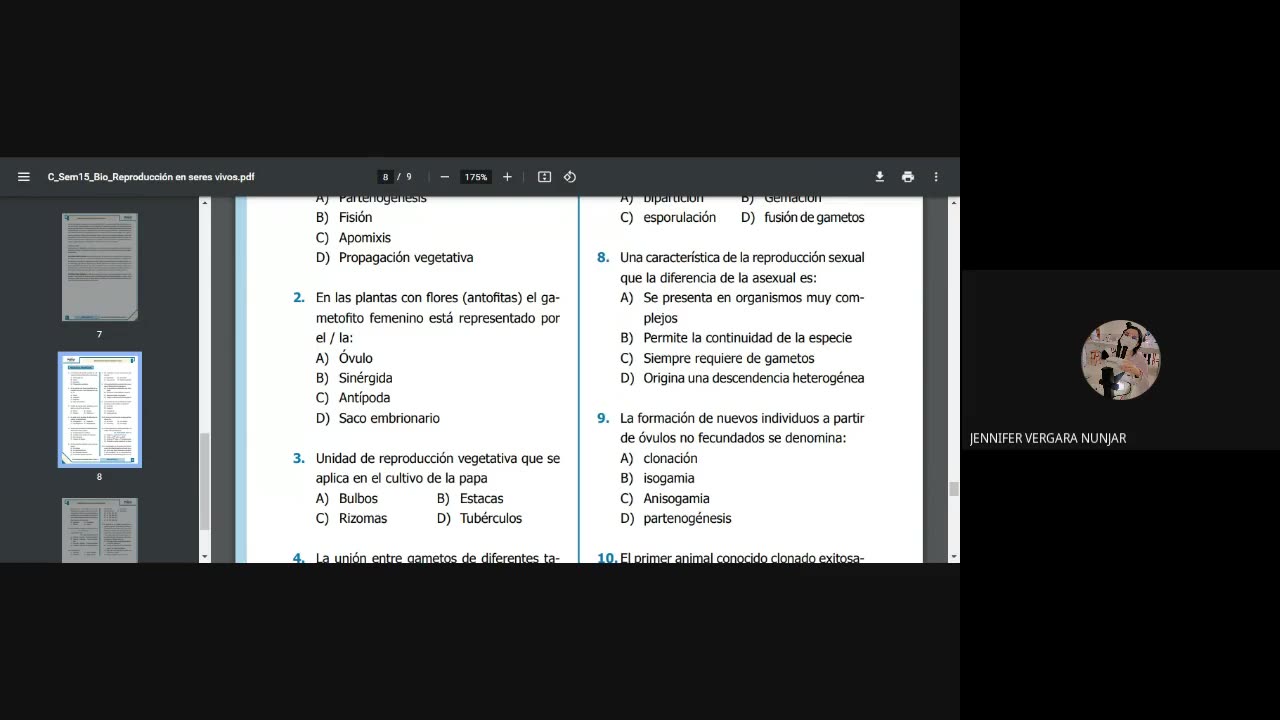The height and width of the screenshot is (720, 1280).
Task: Zoom in with the plus button
Action: click(x=507, y=177)
